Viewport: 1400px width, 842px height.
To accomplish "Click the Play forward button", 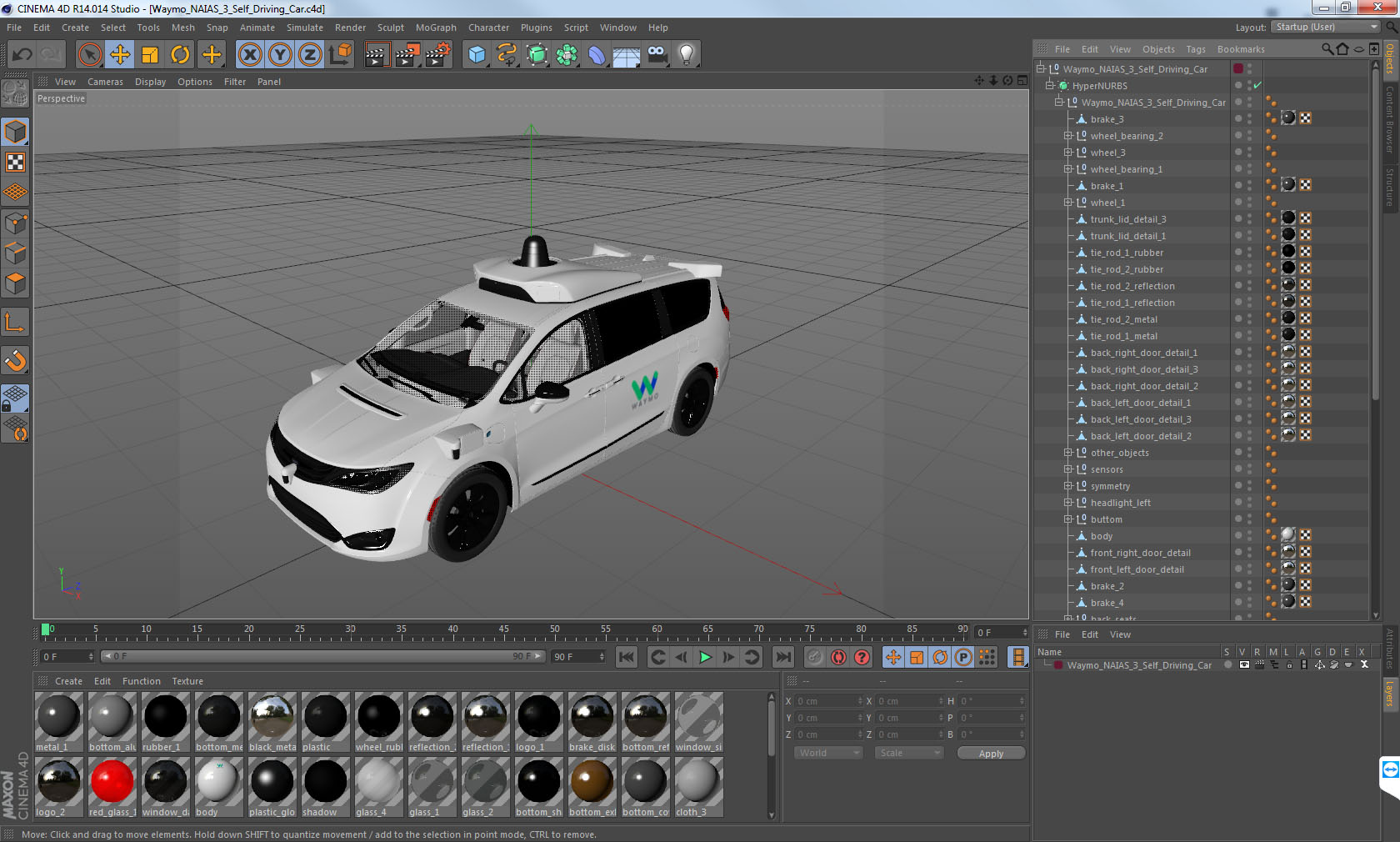I will click(x=705, y=657).
